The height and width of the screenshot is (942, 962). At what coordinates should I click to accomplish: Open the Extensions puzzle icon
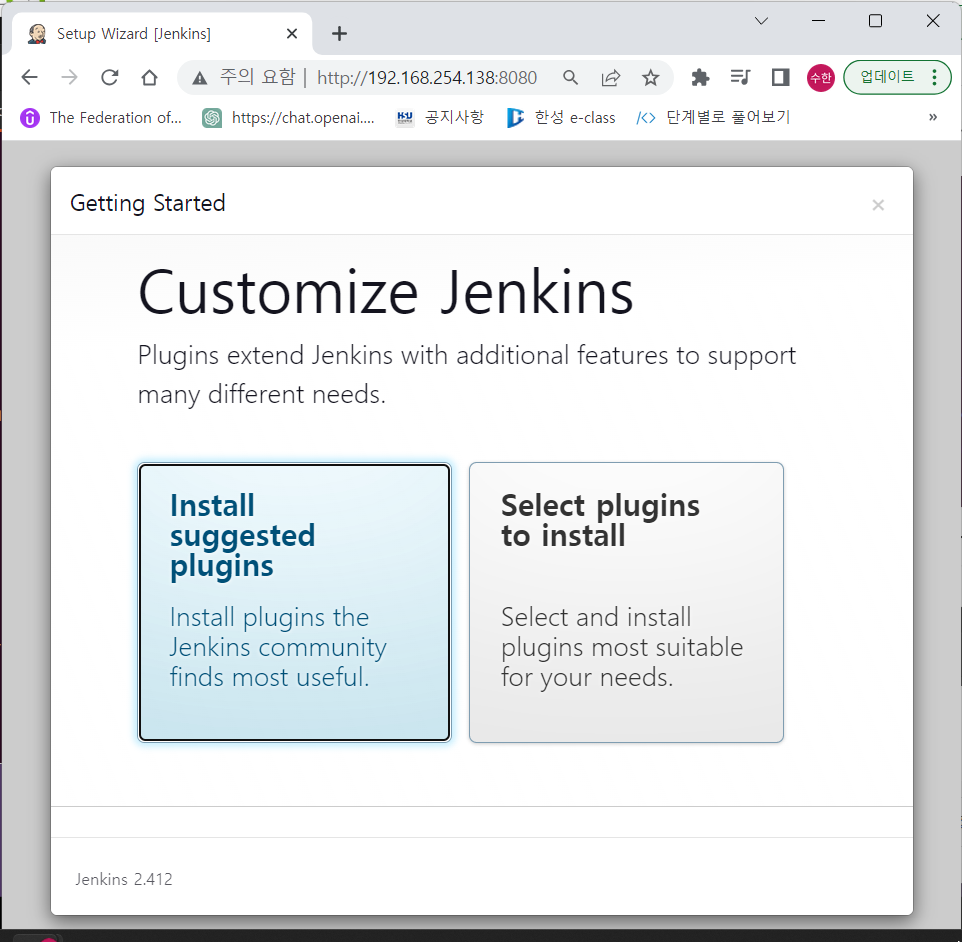click(x=700, y=77)
